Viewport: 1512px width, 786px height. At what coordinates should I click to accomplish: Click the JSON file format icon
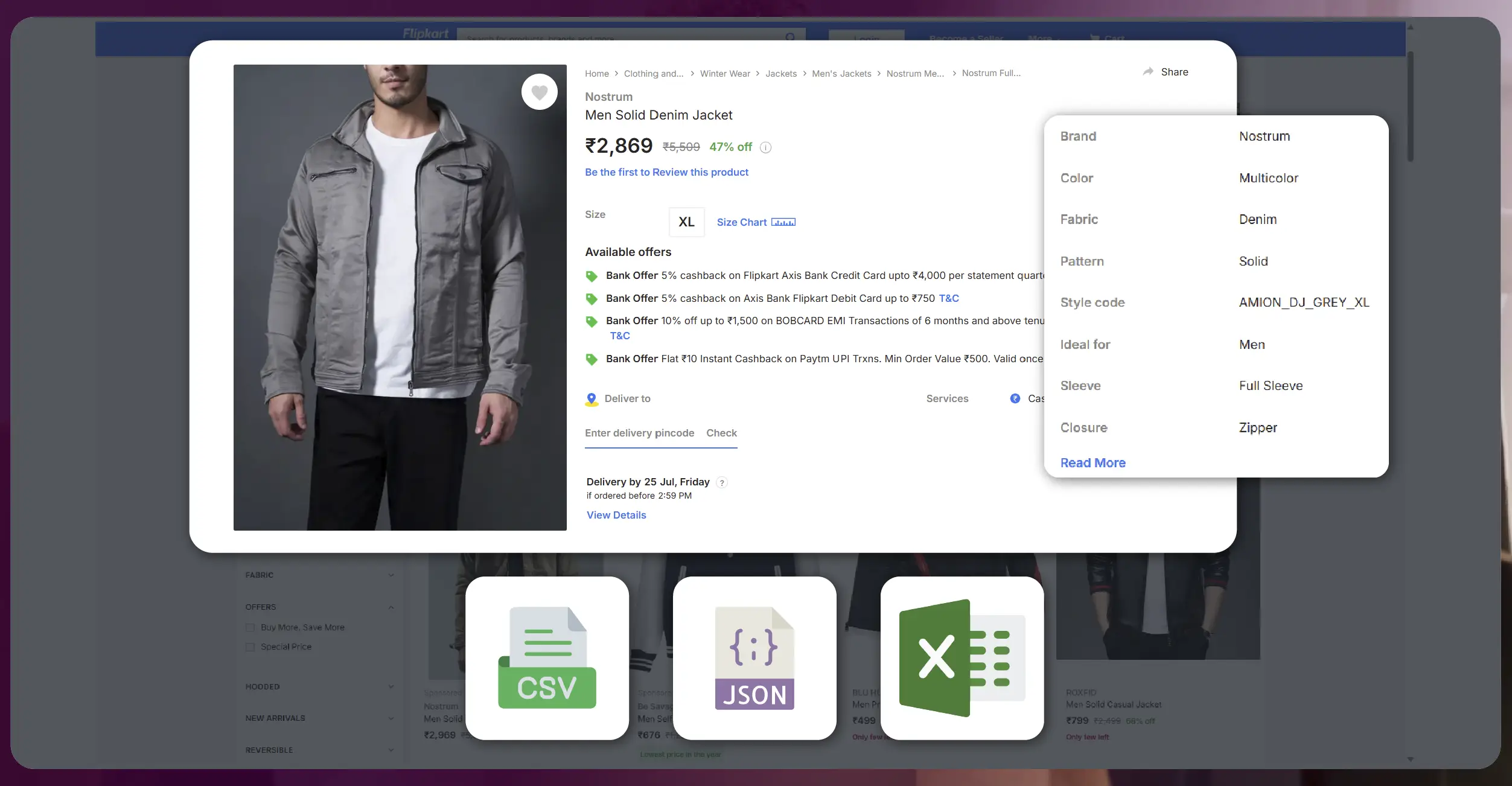[x=754, y=658]
